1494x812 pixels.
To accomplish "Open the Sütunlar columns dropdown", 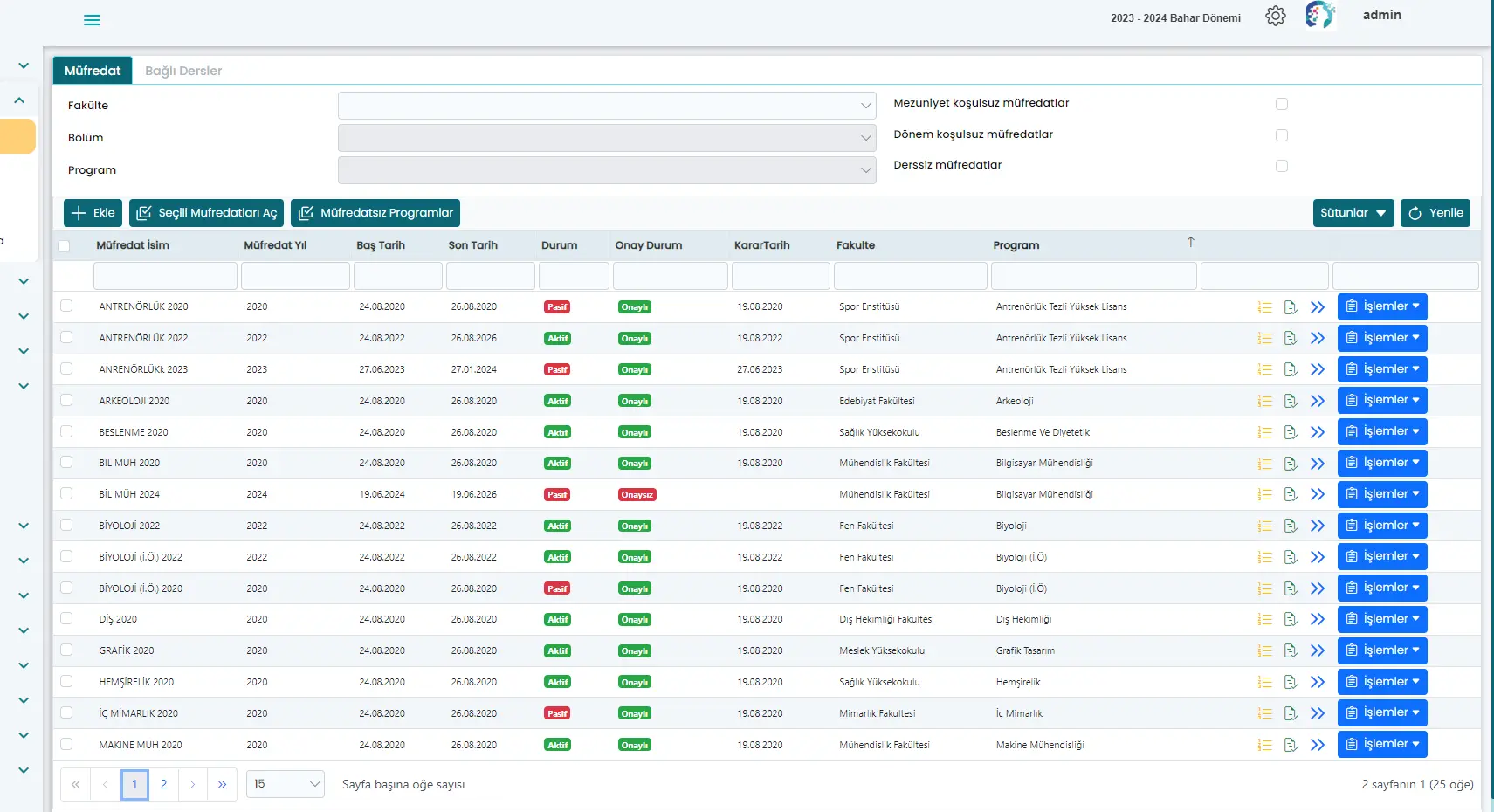I will 1353,213.
